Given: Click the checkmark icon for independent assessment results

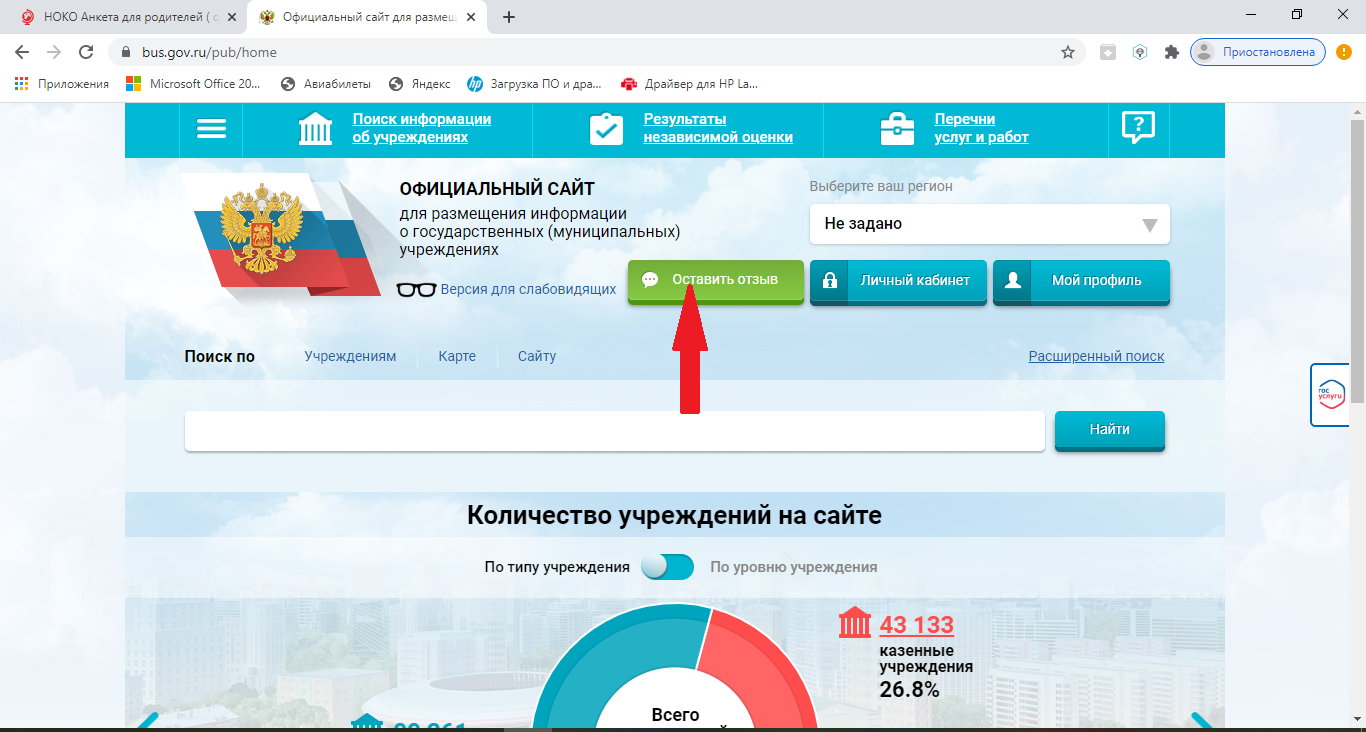Looking at the screenshot, I should click(606, 129).
